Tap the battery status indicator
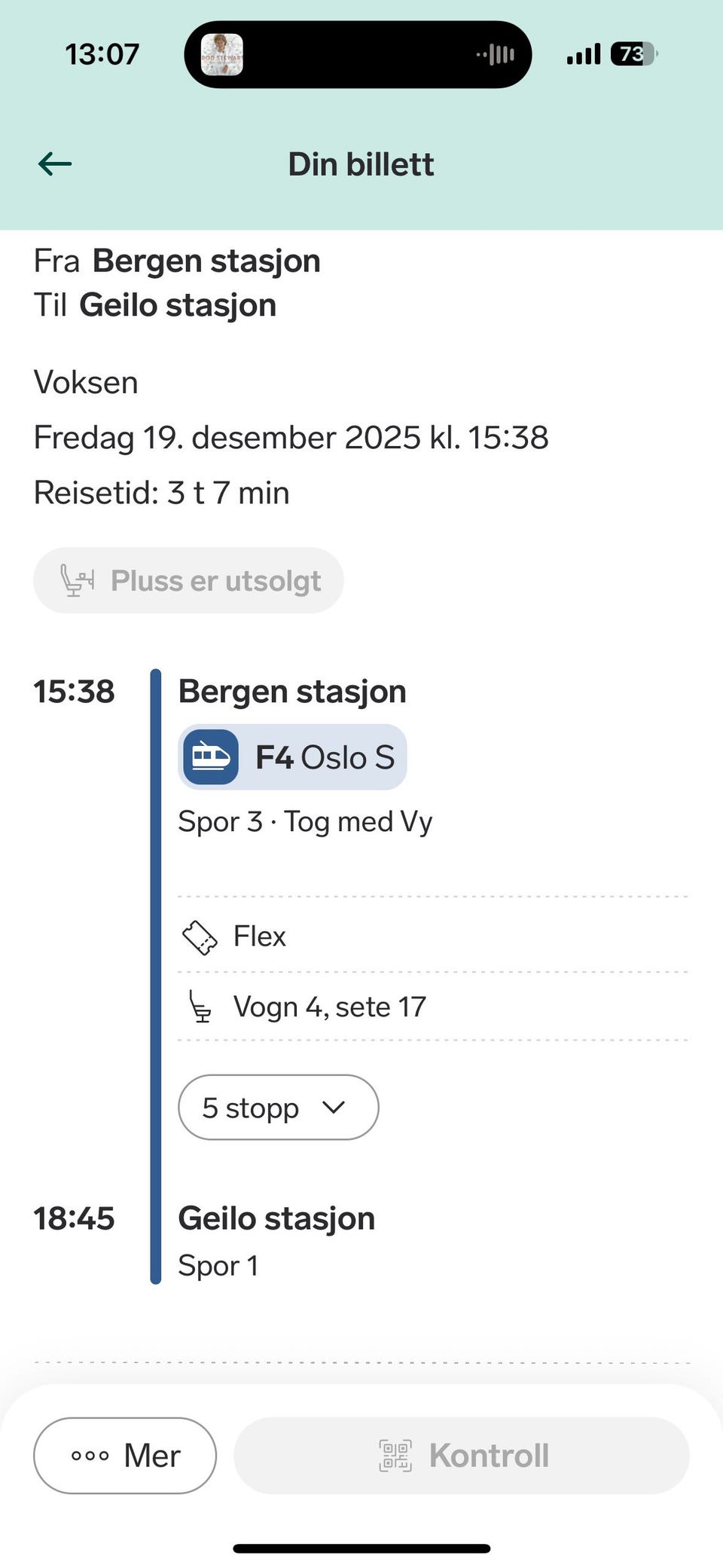 (633, 54)
